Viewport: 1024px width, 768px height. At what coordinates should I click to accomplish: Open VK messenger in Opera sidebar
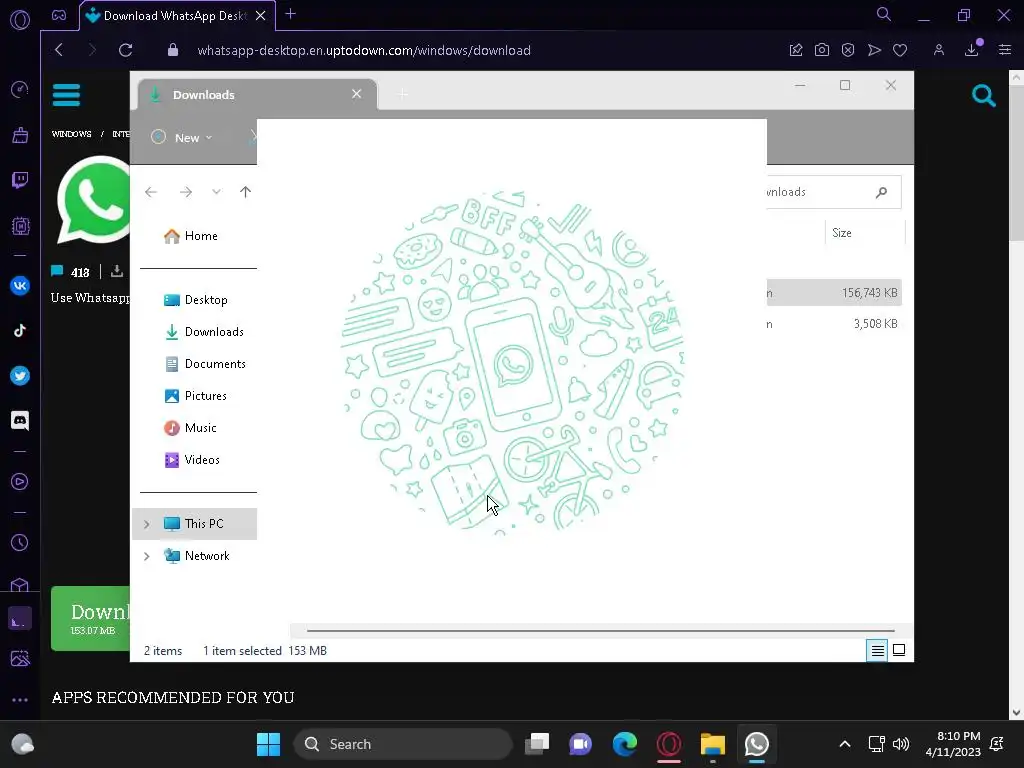(x=20, y=285)
